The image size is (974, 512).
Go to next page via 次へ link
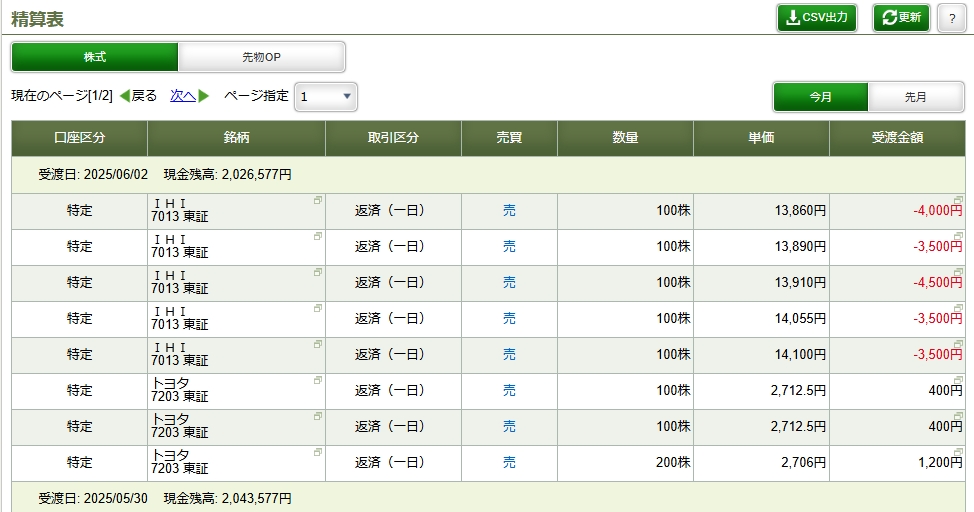click(183, 96)
